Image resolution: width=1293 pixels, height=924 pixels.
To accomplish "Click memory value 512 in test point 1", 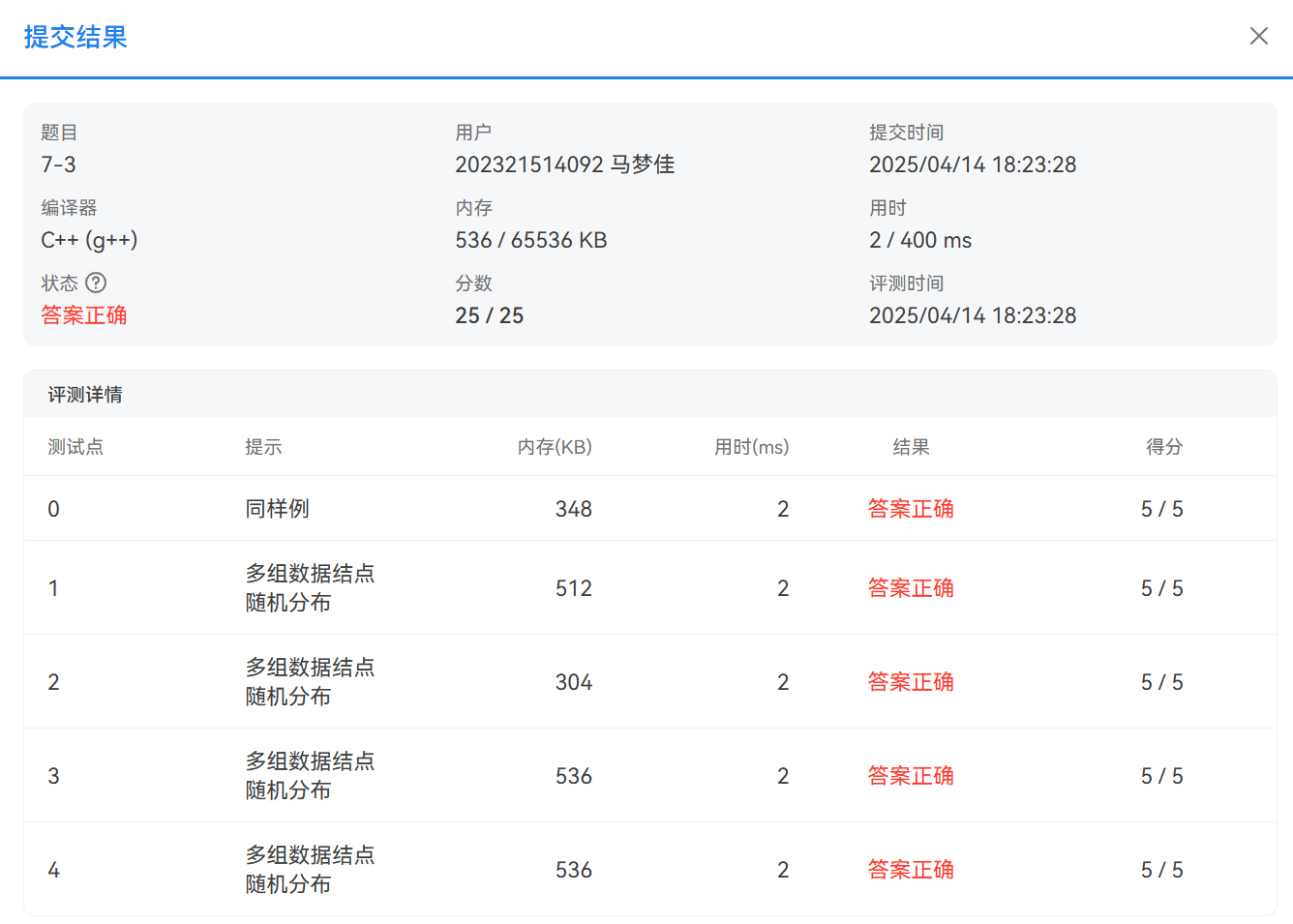I will click(574, 588).
